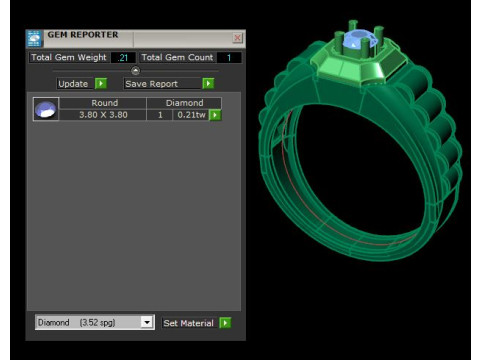Click the GEM REPORTER title text
The width and height of the screenshot is (480, 360).
coord(83,35)
